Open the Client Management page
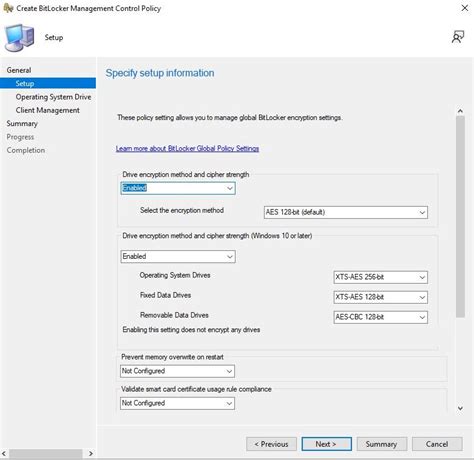The height and width of the screenshot is (460, 474). [48, 110]
